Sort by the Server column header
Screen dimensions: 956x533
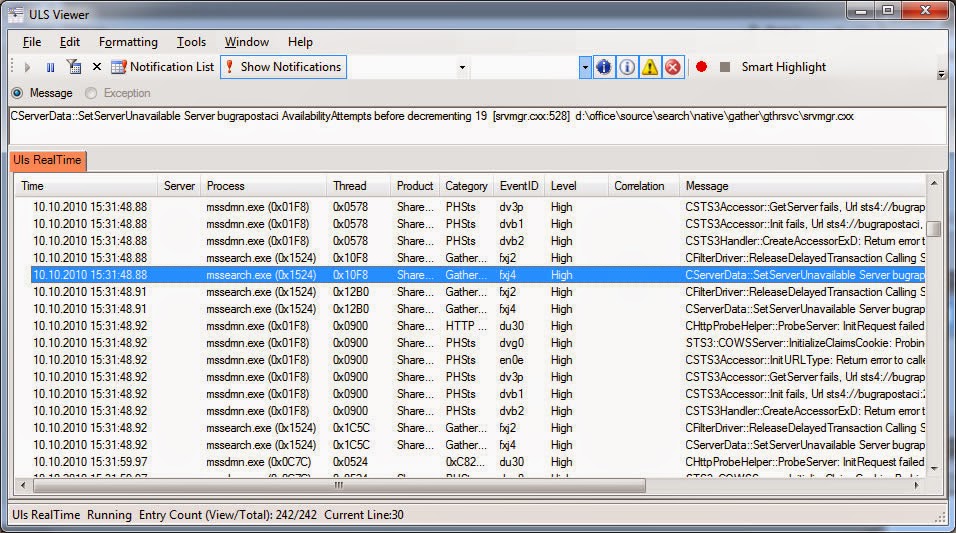click(179, 186)
